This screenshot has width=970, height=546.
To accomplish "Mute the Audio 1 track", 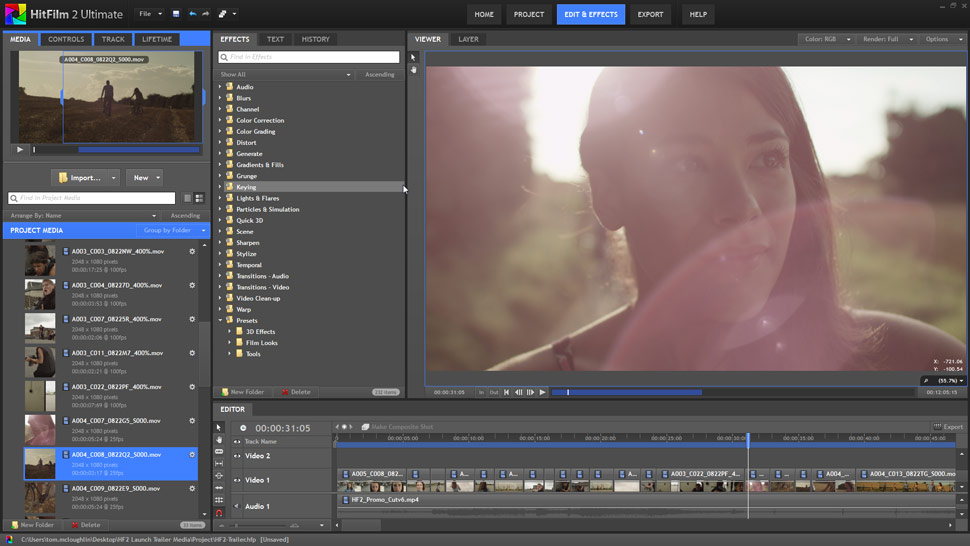I will [237, 506].
